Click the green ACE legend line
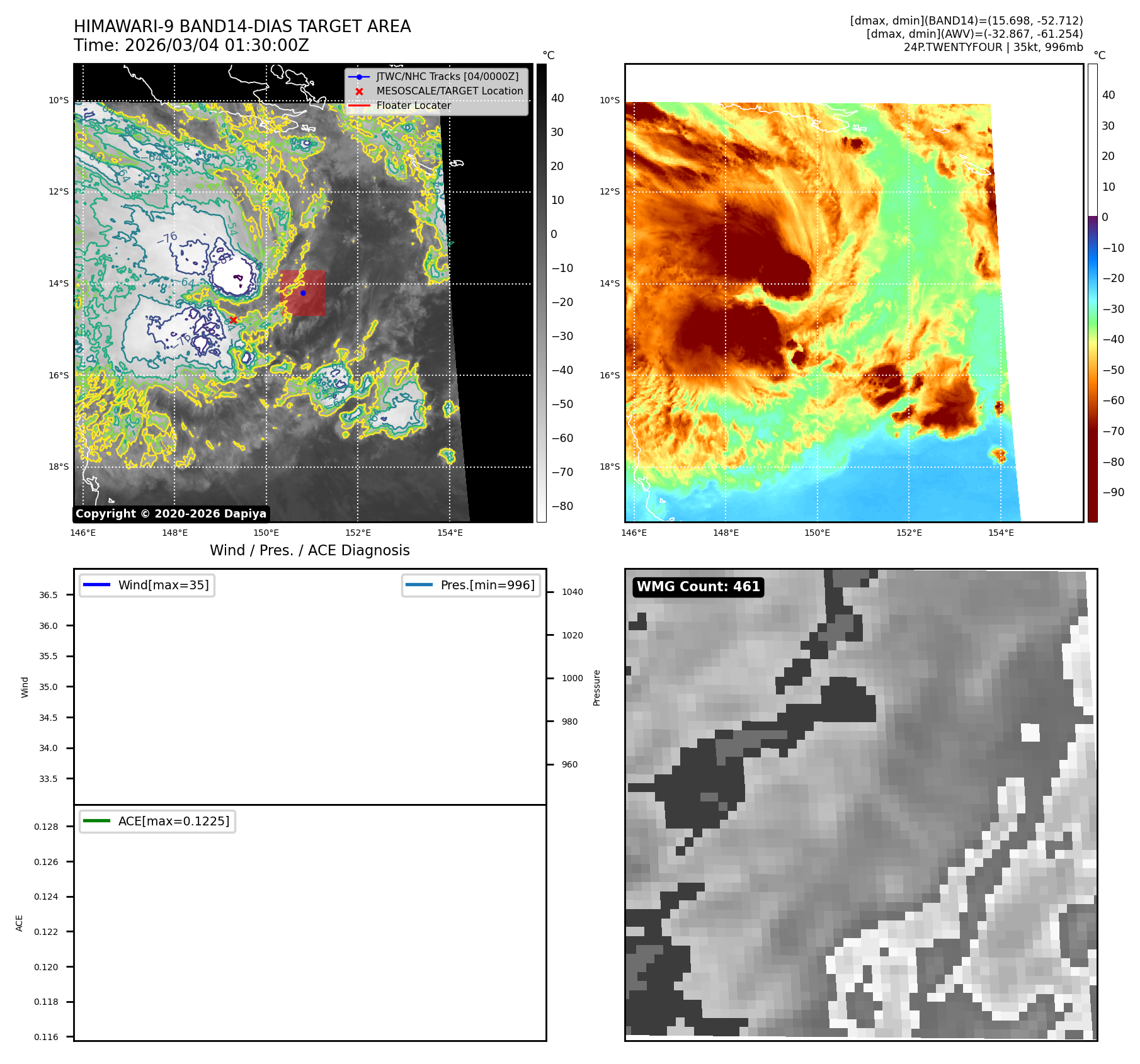This screenshot has height=1064, width=1140. pos(96,821)
